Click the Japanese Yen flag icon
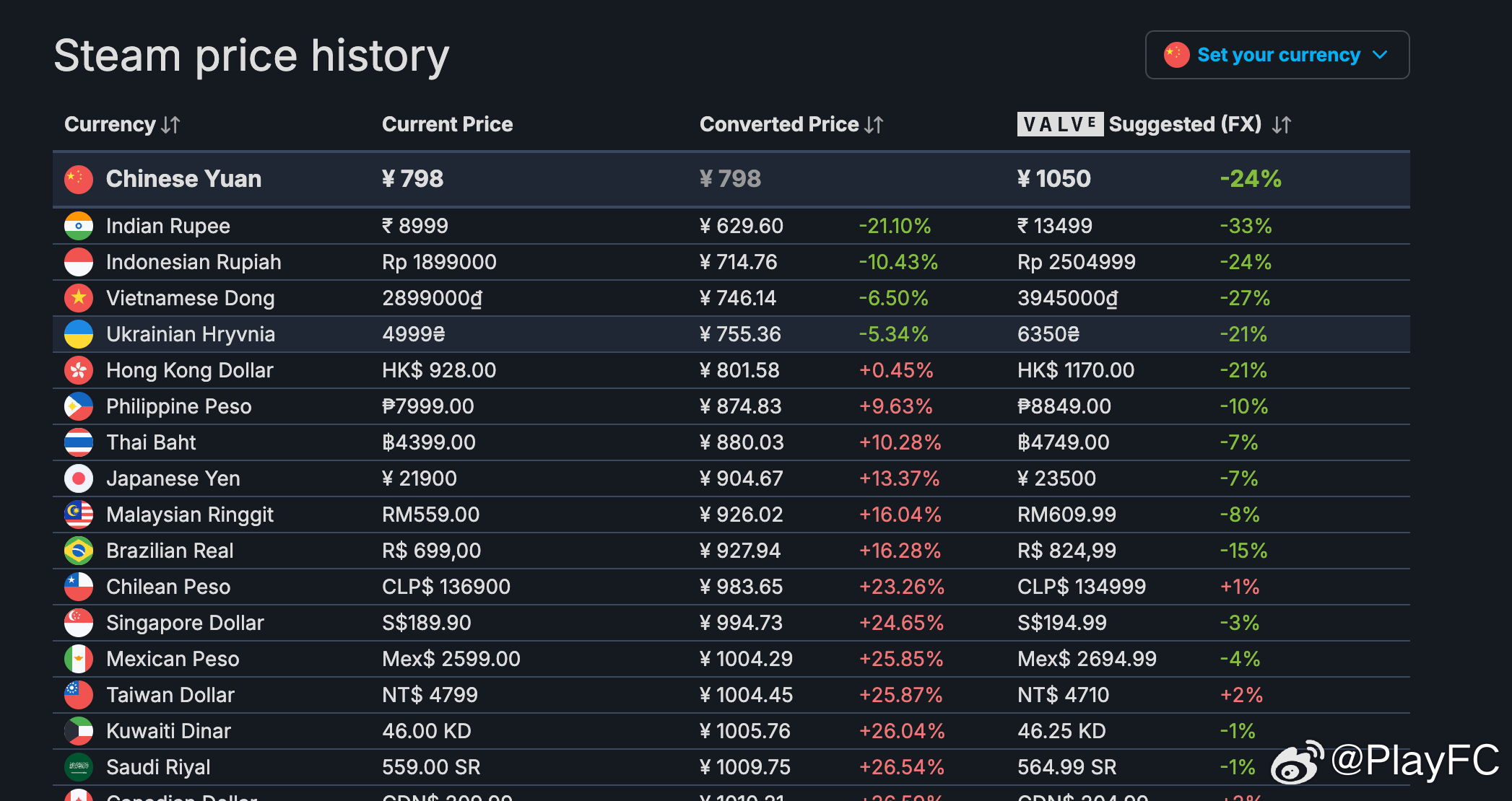The height and width of the screenshot is (801, 1512). click(79, 478)
